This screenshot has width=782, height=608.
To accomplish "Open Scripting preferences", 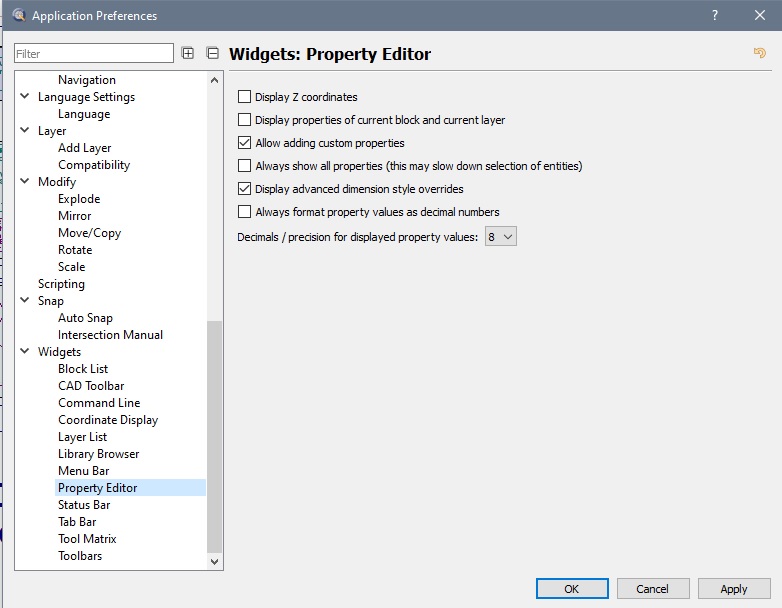I will pos(61,284).
